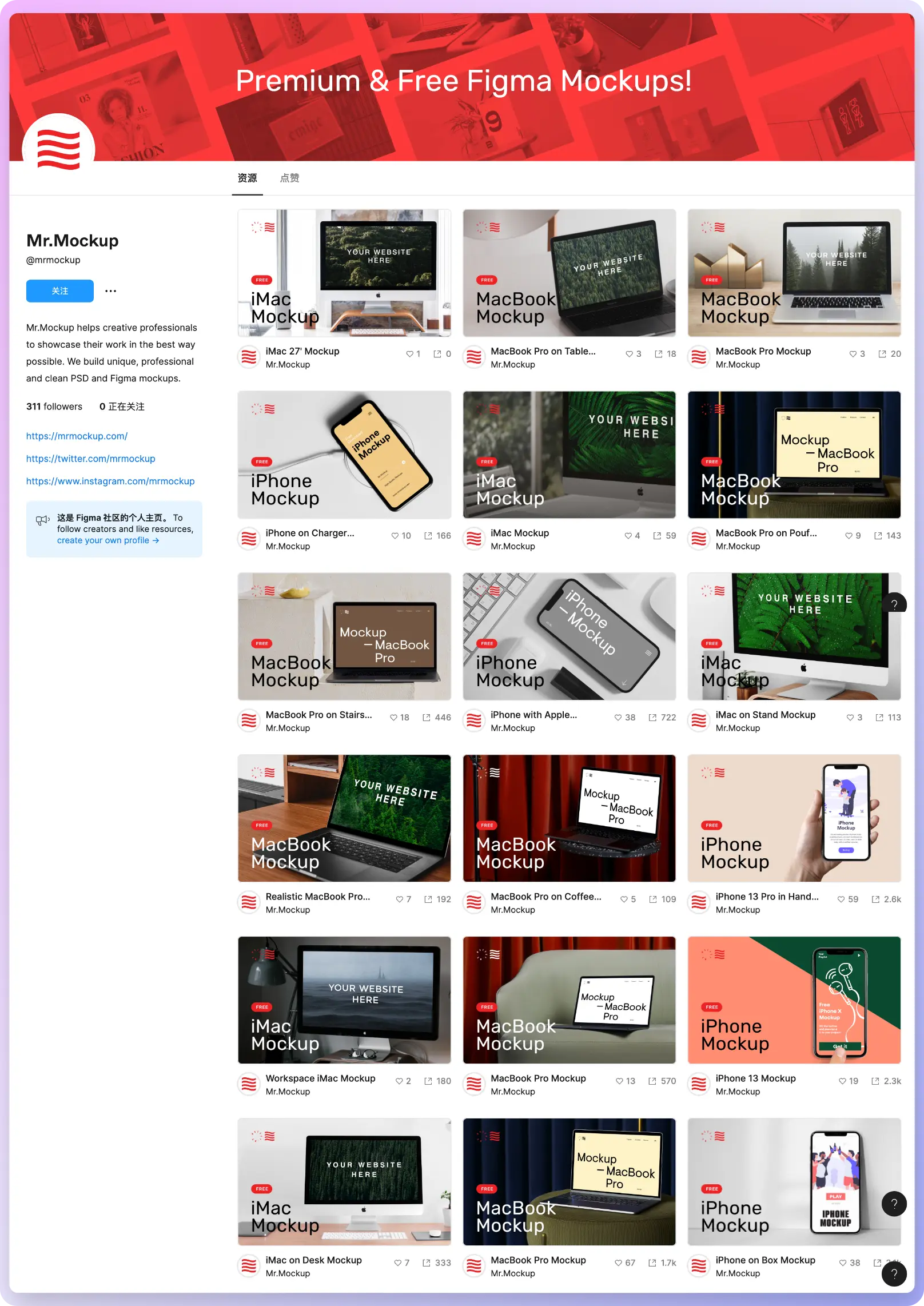This screenshot has width=924, height=1306.
Task: Select the 资源 tab
Action: [247, 178]
